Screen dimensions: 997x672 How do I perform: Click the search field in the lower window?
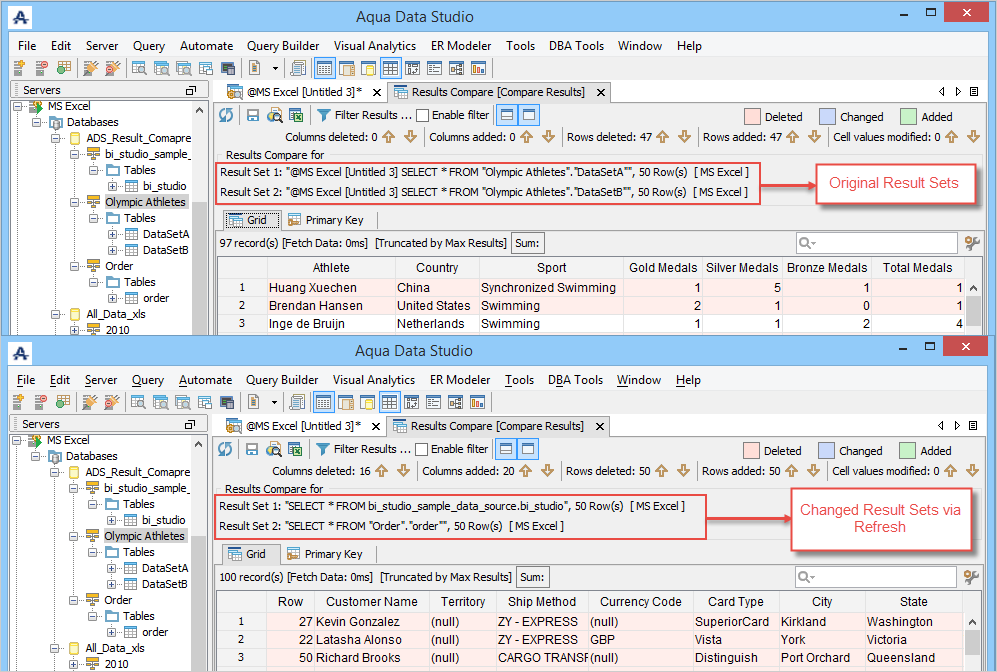coord(885,577)
